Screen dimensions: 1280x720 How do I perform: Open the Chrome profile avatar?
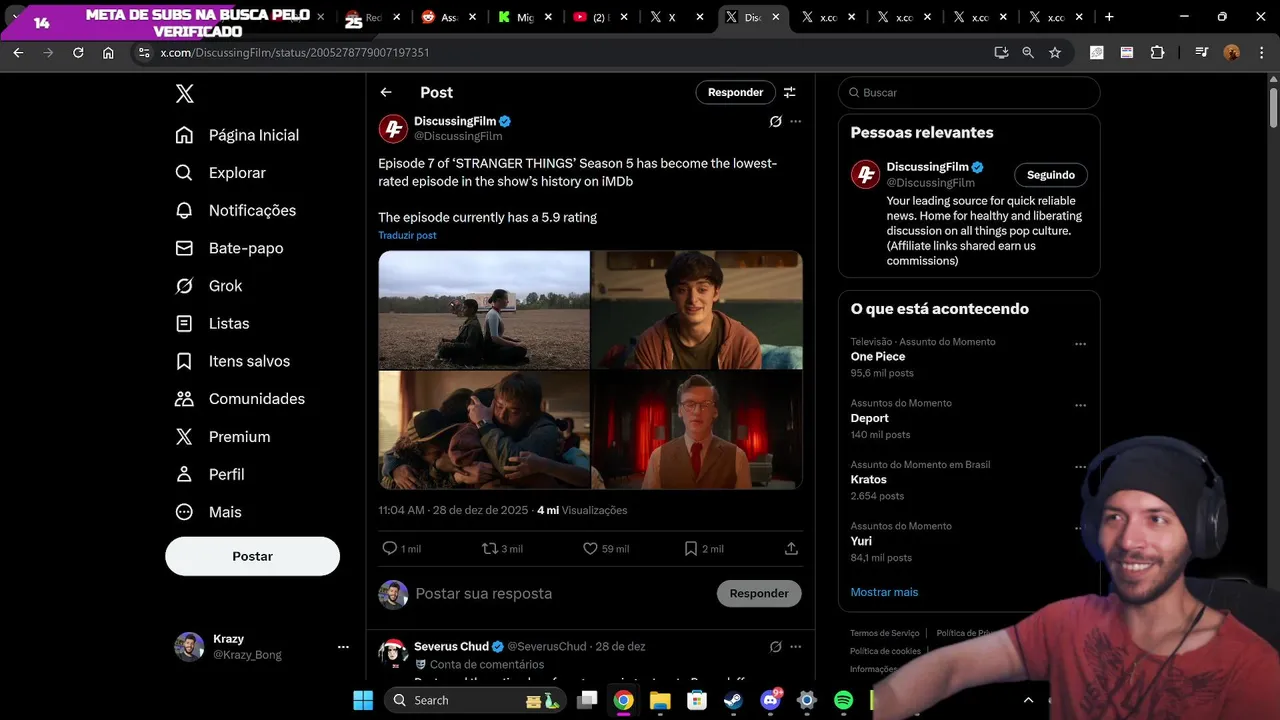1232,53
